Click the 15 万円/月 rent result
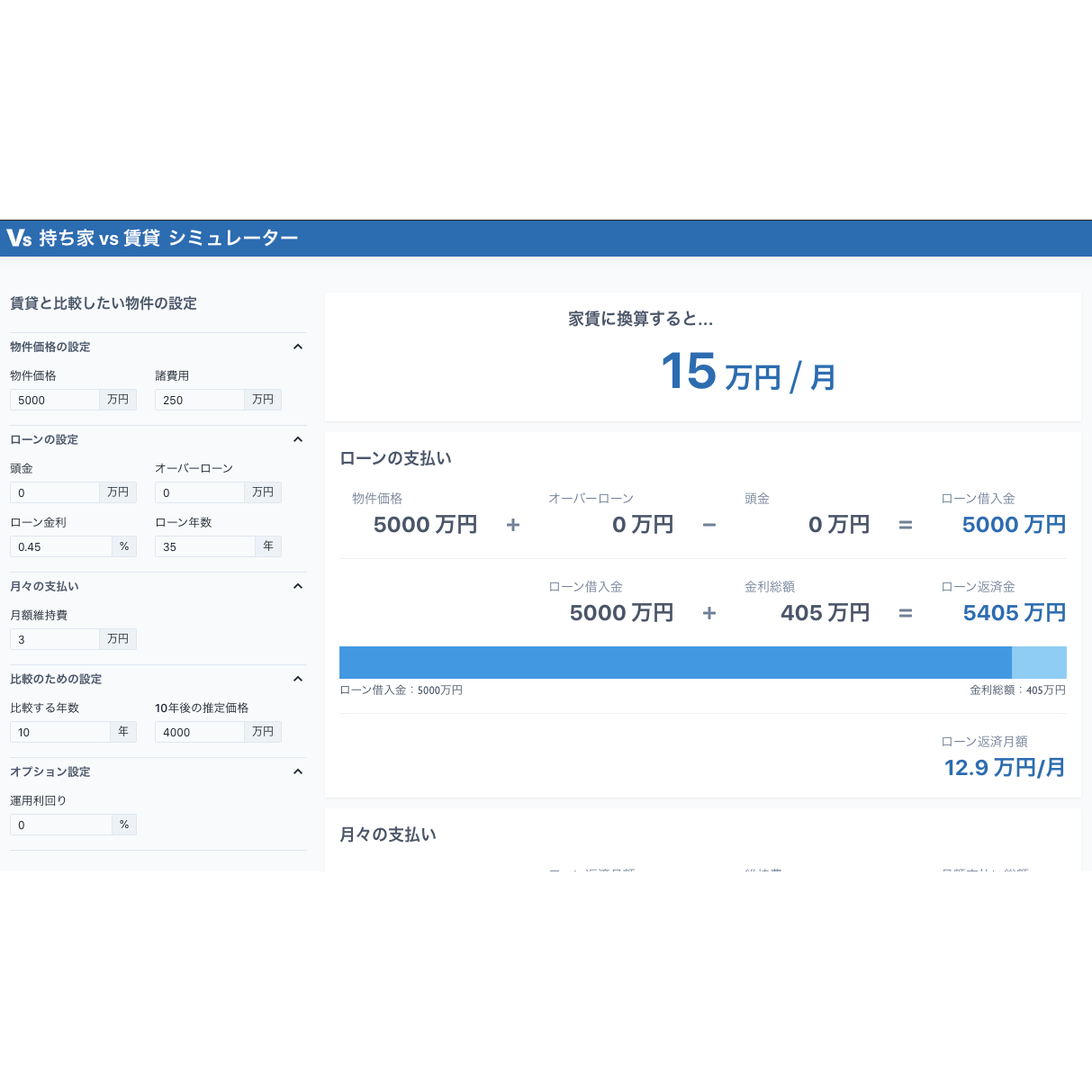The height and width of the screenshot is (1092, 1092). [746, 372]
